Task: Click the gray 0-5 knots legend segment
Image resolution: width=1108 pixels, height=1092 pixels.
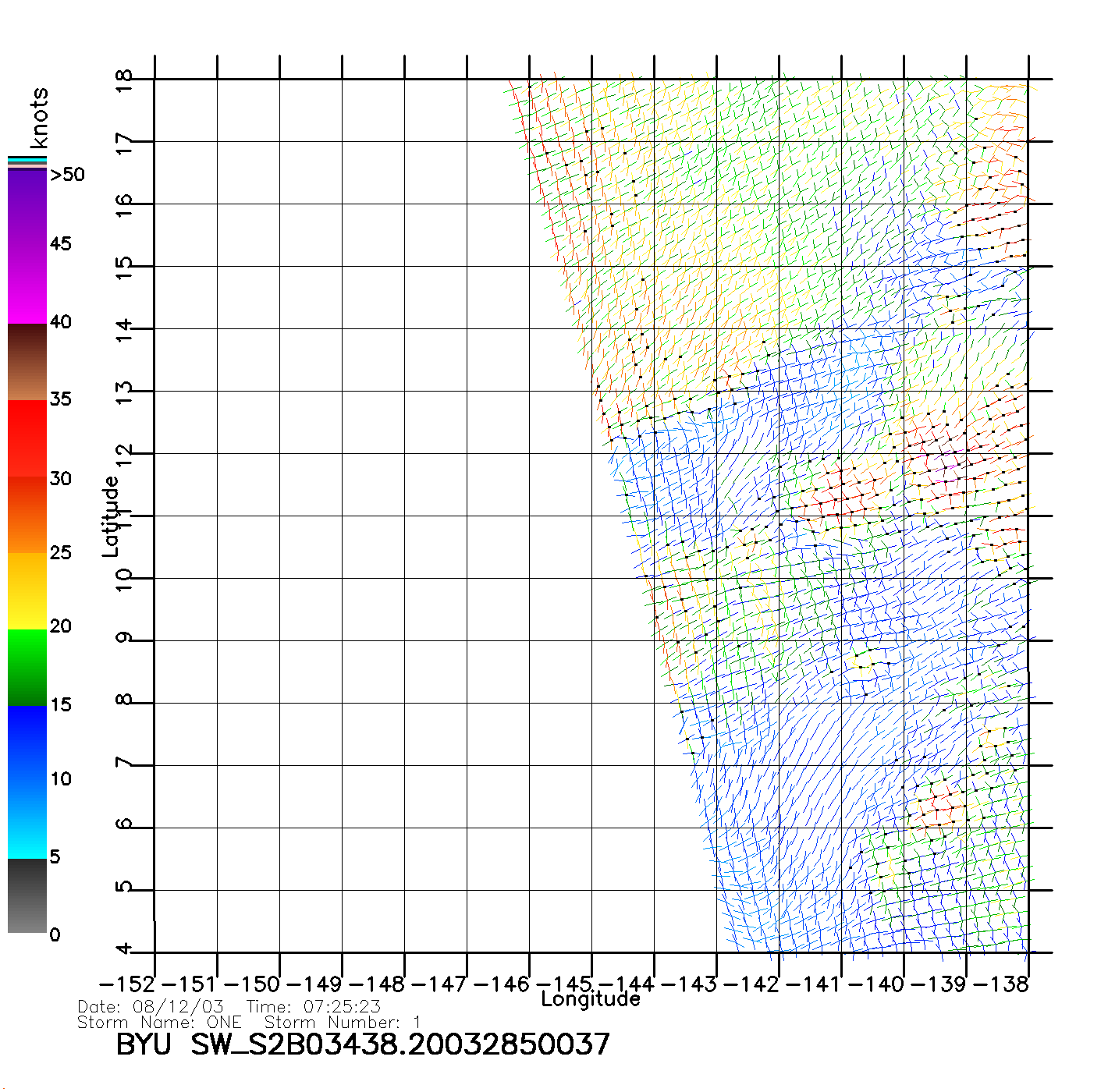Action: tap(27, 895)
